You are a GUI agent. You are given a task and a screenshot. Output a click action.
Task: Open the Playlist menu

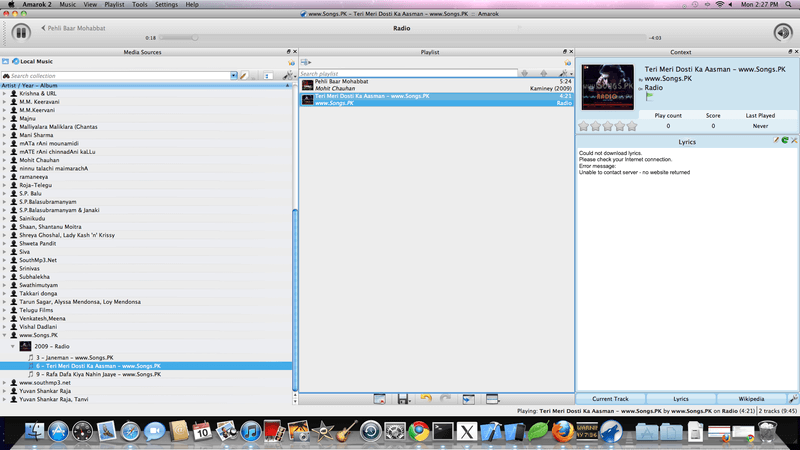click(114, 4)
